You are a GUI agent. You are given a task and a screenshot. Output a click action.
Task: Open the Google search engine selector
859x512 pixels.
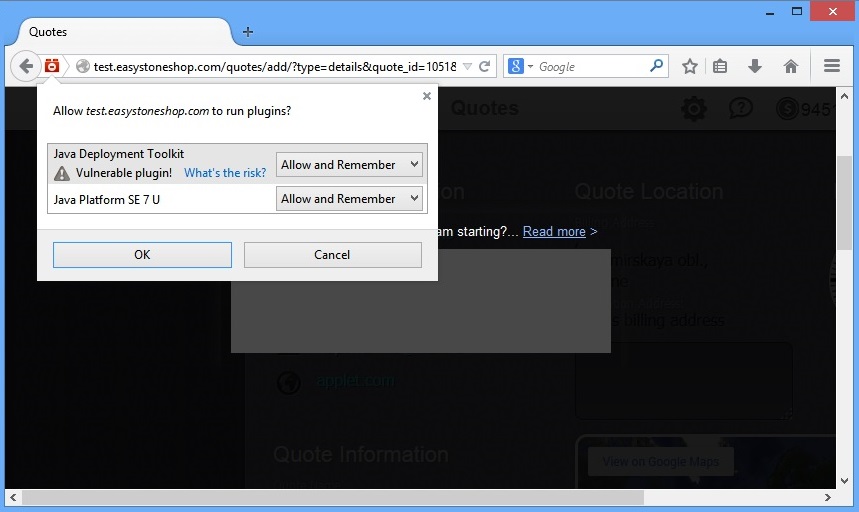pos(520,67)
